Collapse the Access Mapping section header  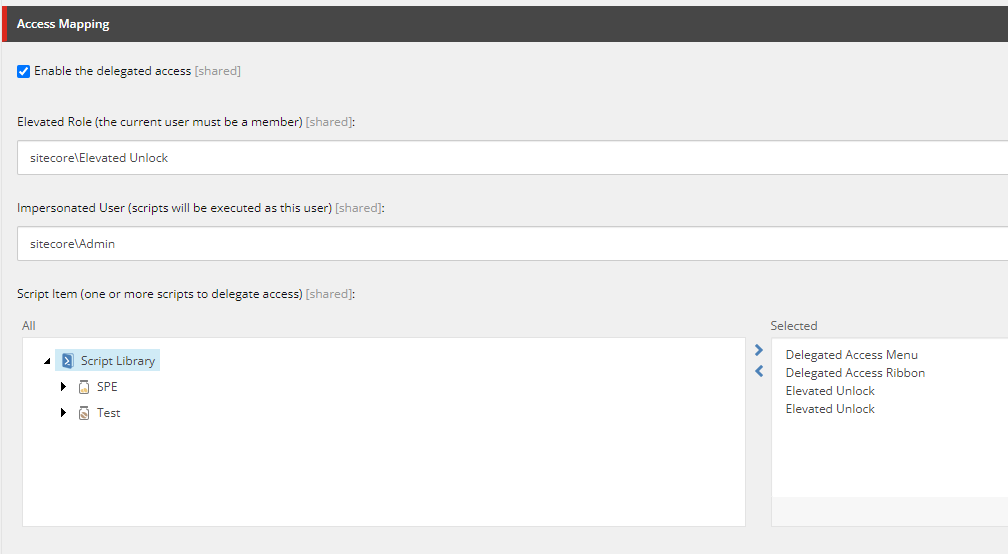point(63,24)
